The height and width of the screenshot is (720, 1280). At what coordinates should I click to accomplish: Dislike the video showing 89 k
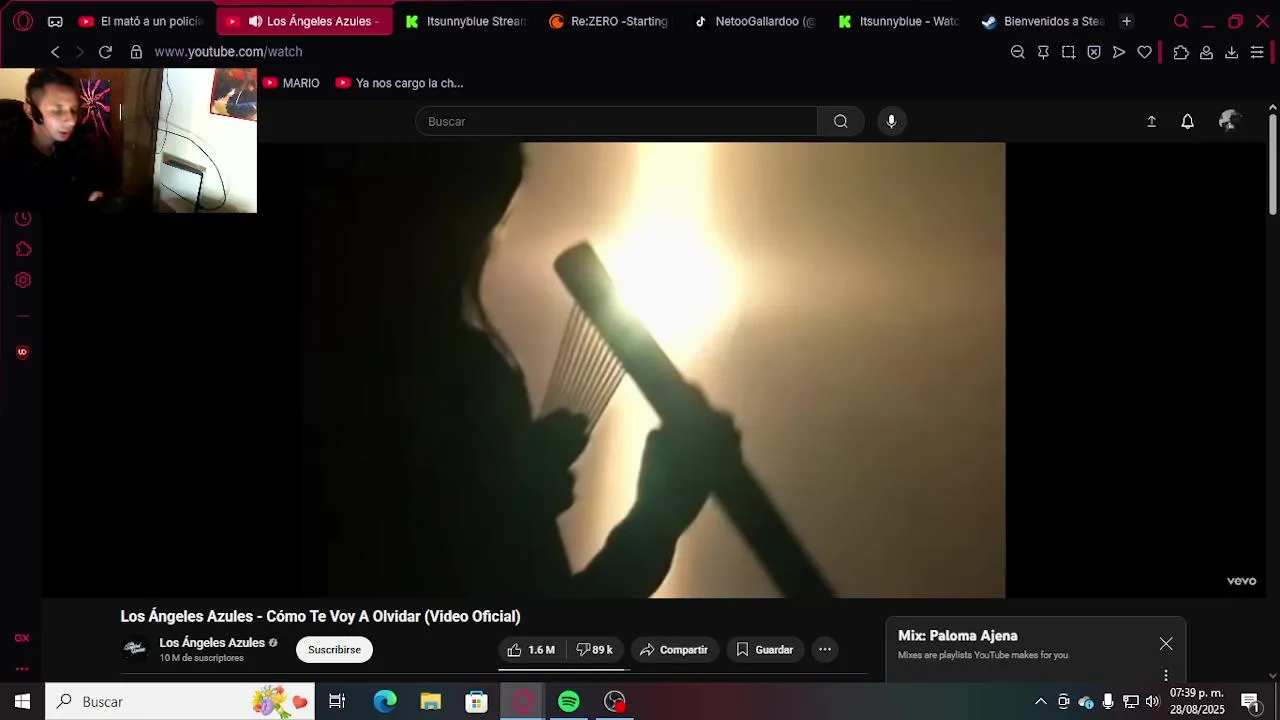pyautogui.click(x=596, y=650)
